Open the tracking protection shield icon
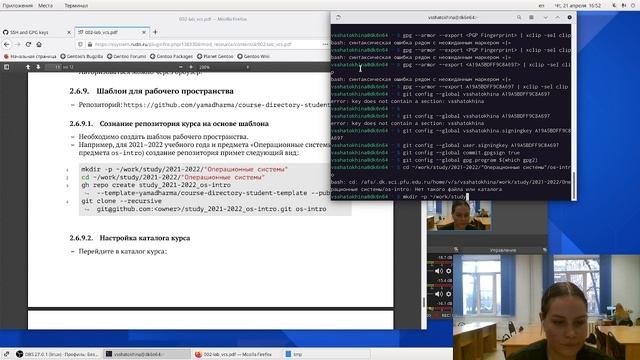Image resolution: width=640 pixels, height=360 pixels. tap(80, 44)
